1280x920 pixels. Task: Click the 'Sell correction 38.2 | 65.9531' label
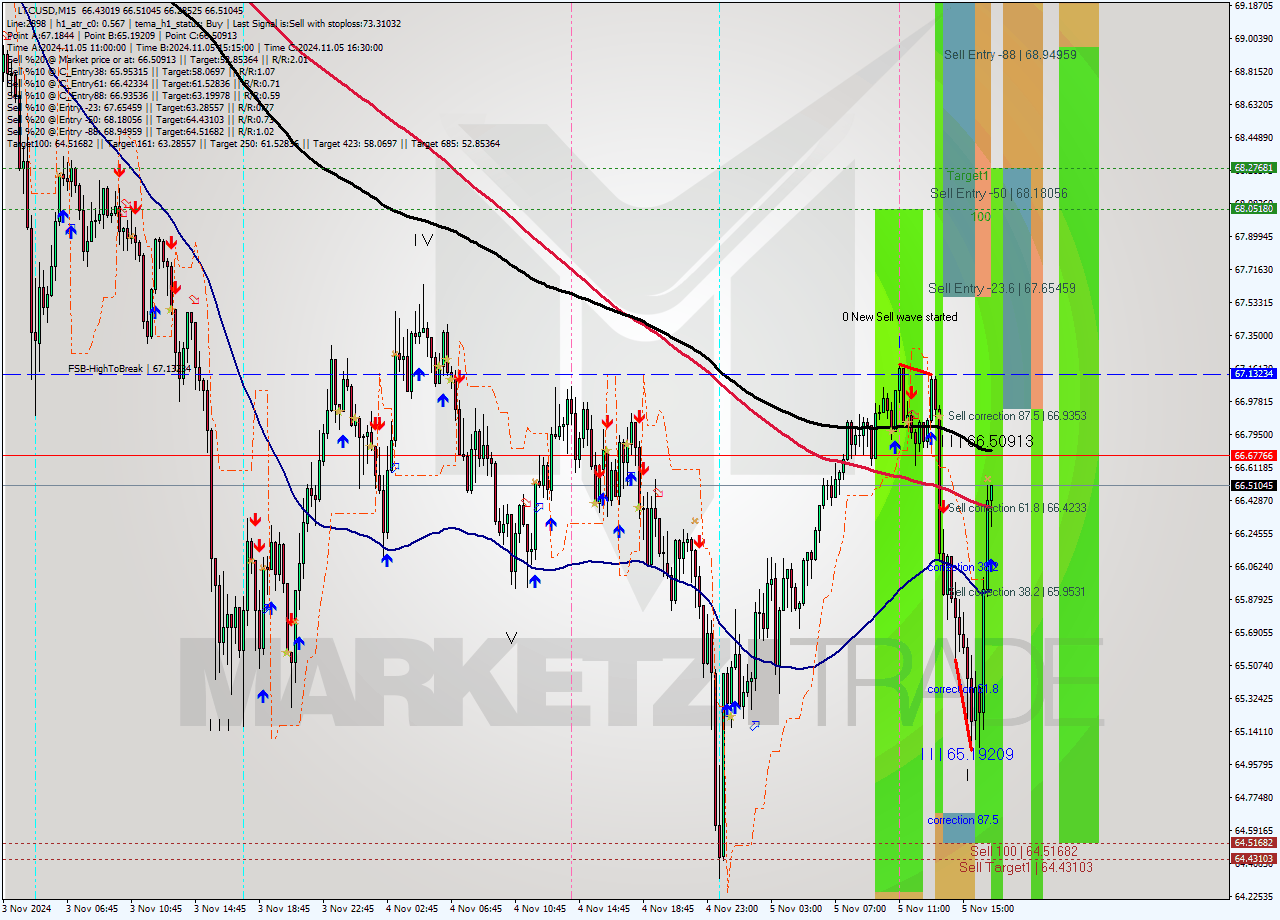[1017, 592]
